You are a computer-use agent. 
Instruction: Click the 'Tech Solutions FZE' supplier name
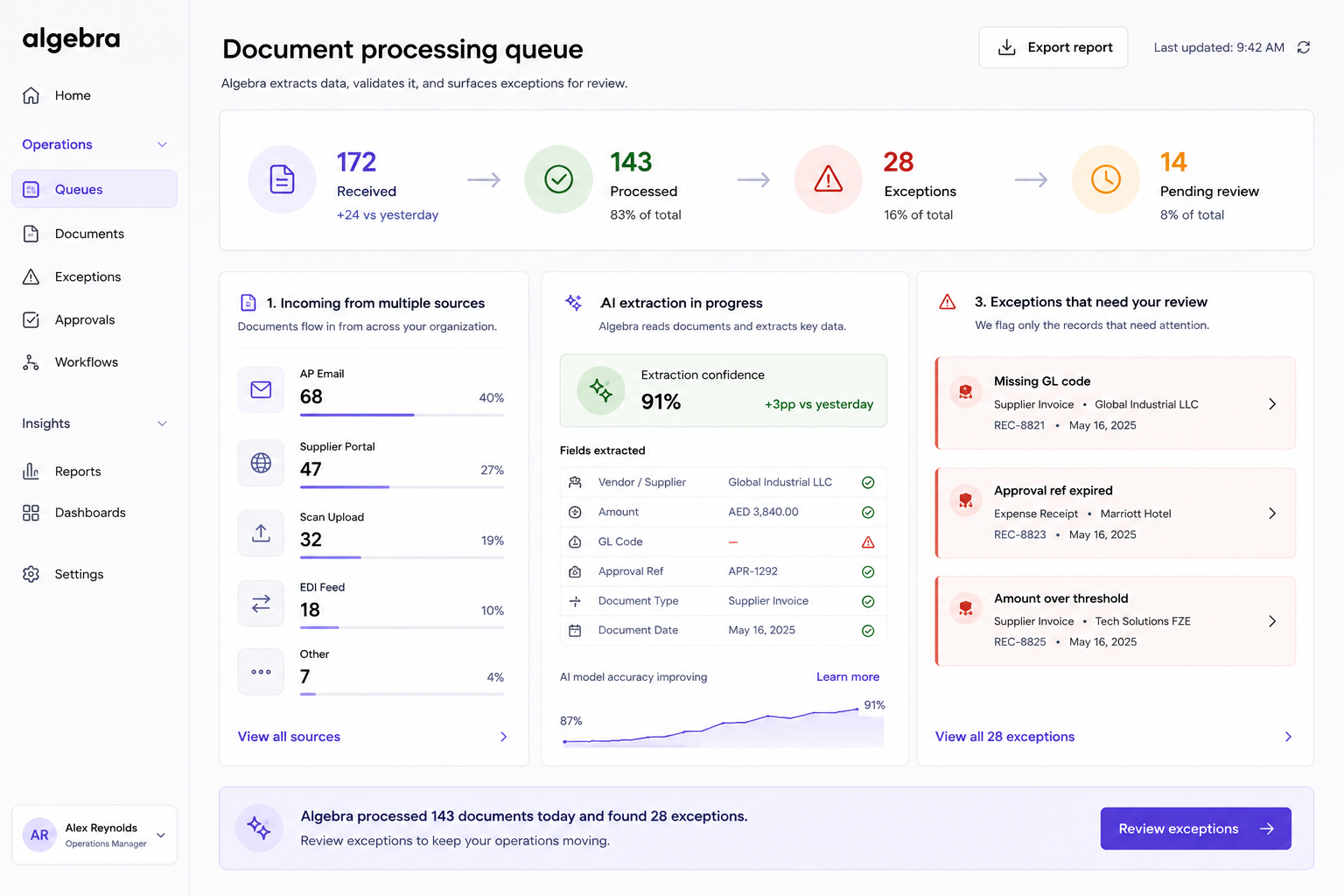(x=1143, y=621)
